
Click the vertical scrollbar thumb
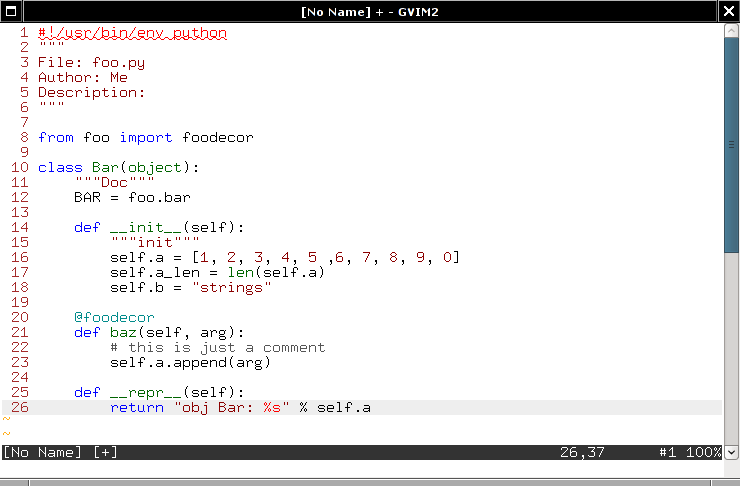(731, 145)
